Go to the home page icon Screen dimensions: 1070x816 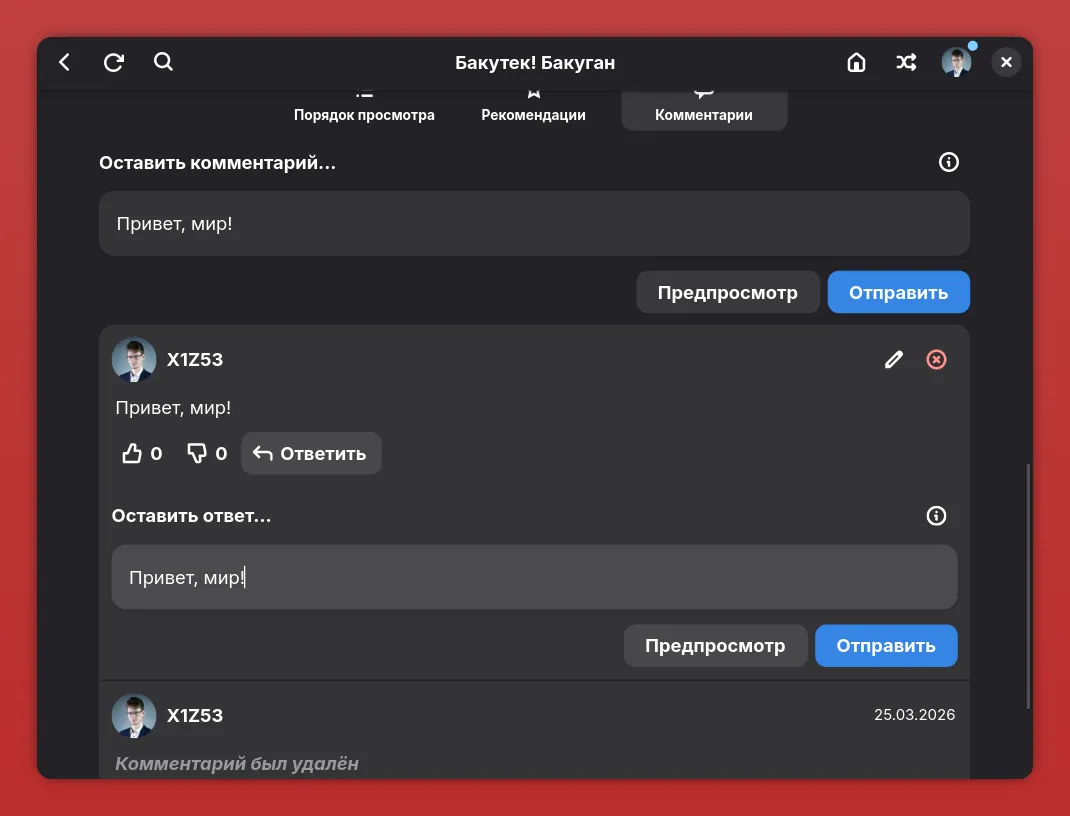point(856,62)
